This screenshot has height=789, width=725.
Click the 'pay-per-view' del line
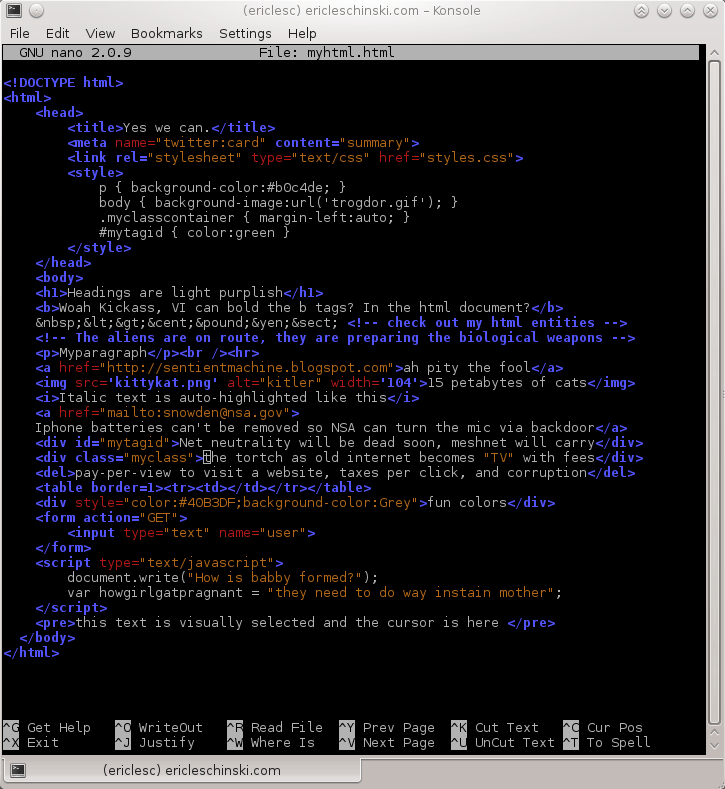(x=335, y=473)
